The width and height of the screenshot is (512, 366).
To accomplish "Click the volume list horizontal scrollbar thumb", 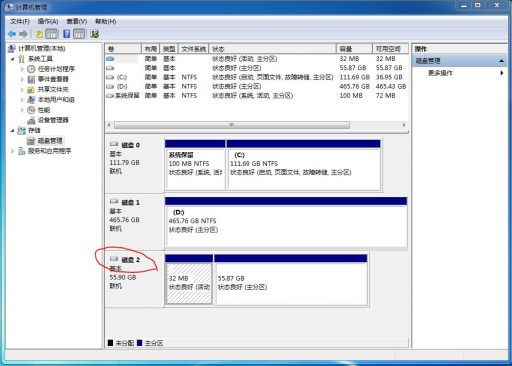I will coord(232,125).
